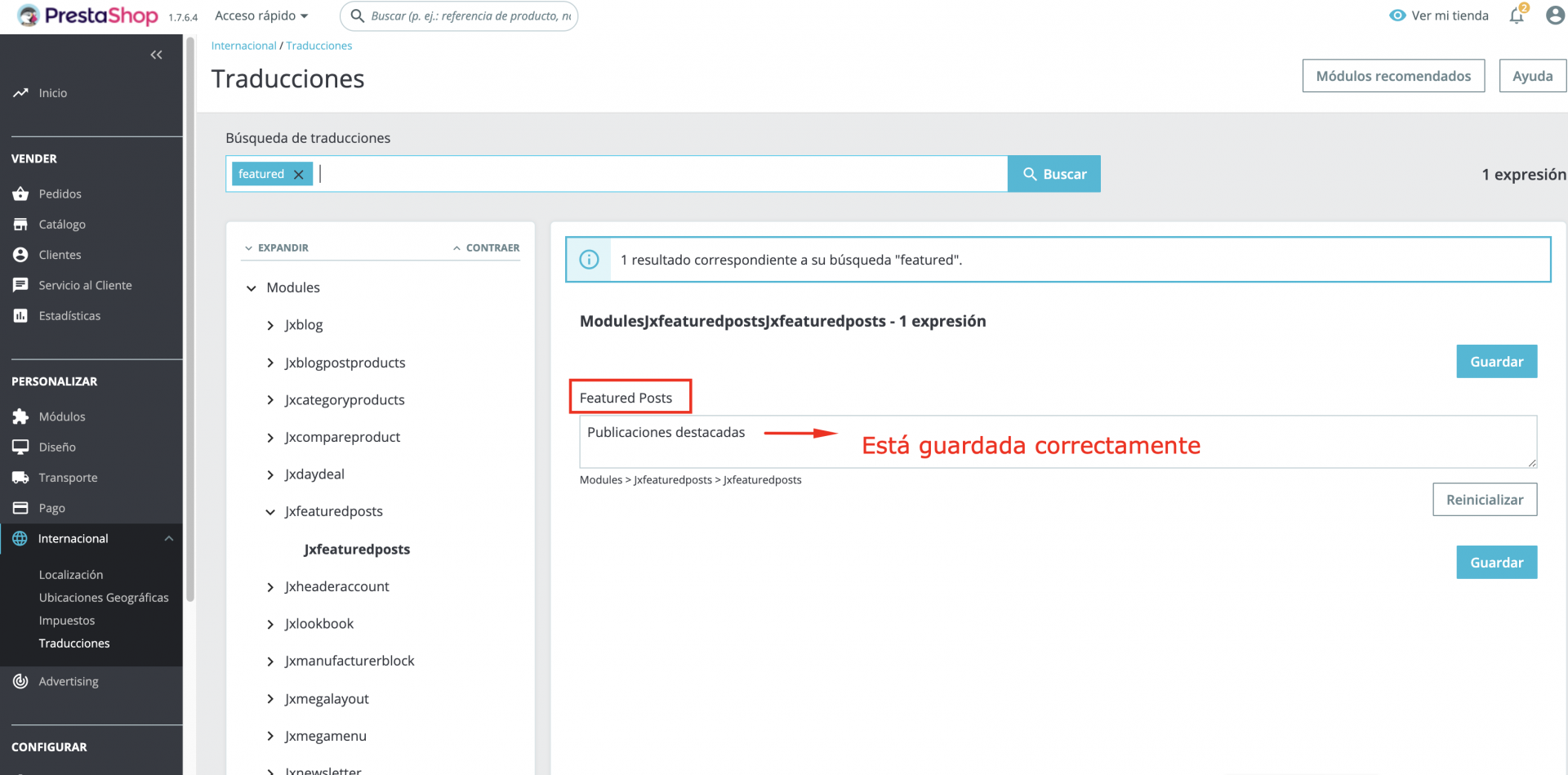Expand the Jxcategoryproducts node
This screenshot has width=1568, height=775.
click(270, 400)
